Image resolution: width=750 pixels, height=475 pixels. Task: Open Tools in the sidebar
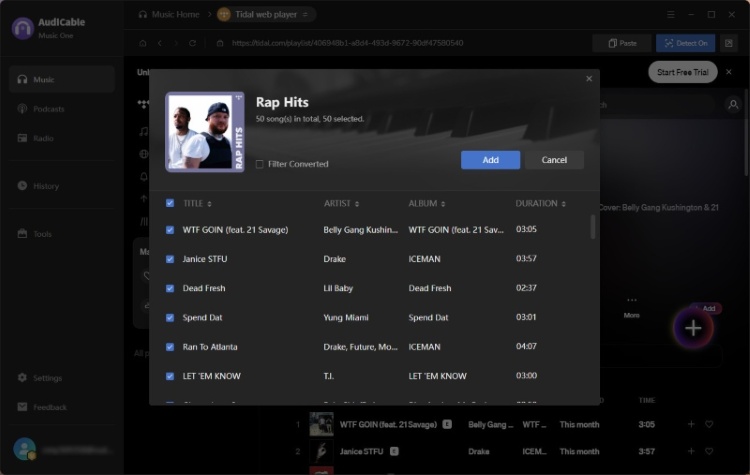34,234
